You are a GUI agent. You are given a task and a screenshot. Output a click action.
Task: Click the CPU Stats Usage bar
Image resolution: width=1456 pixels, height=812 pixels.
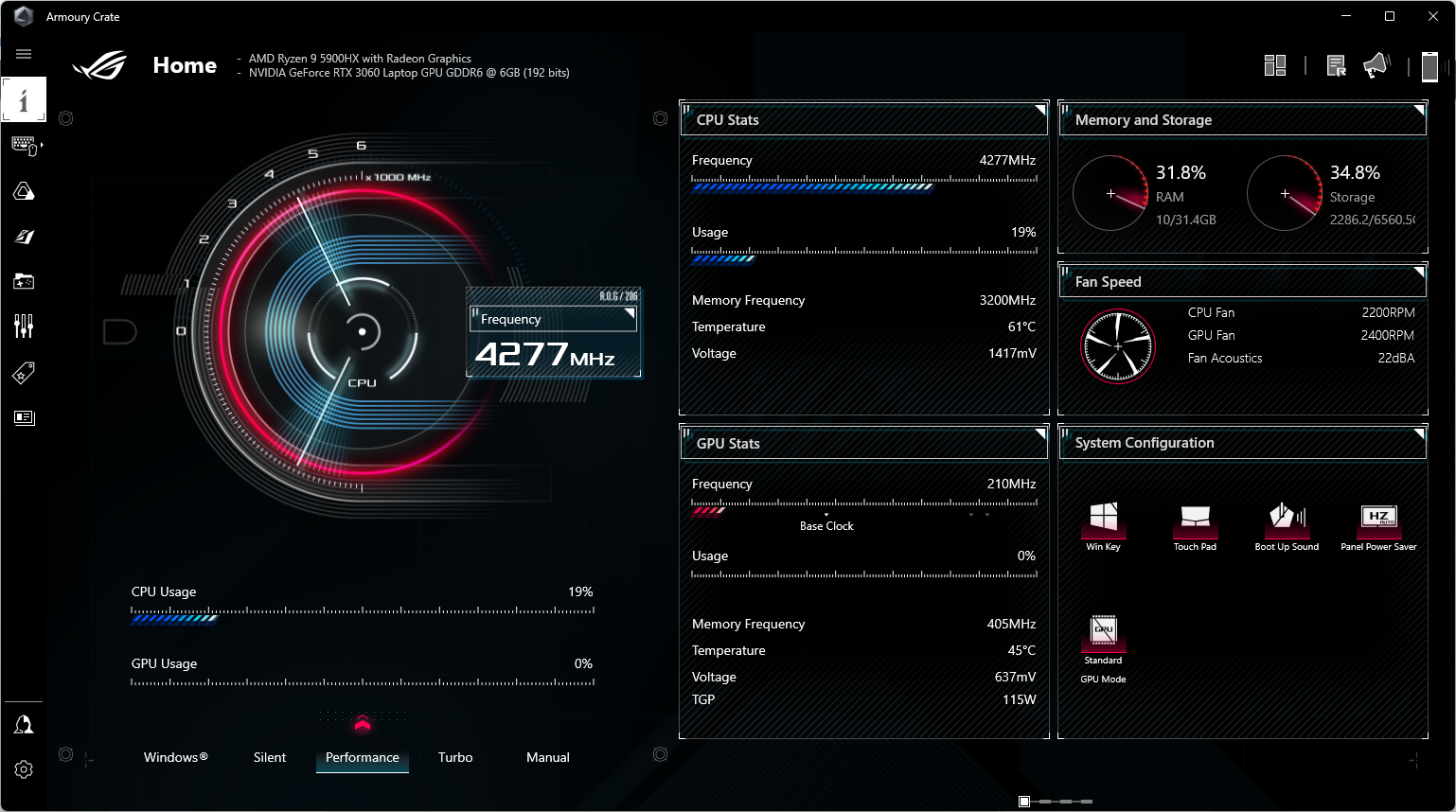coord(864,256)
